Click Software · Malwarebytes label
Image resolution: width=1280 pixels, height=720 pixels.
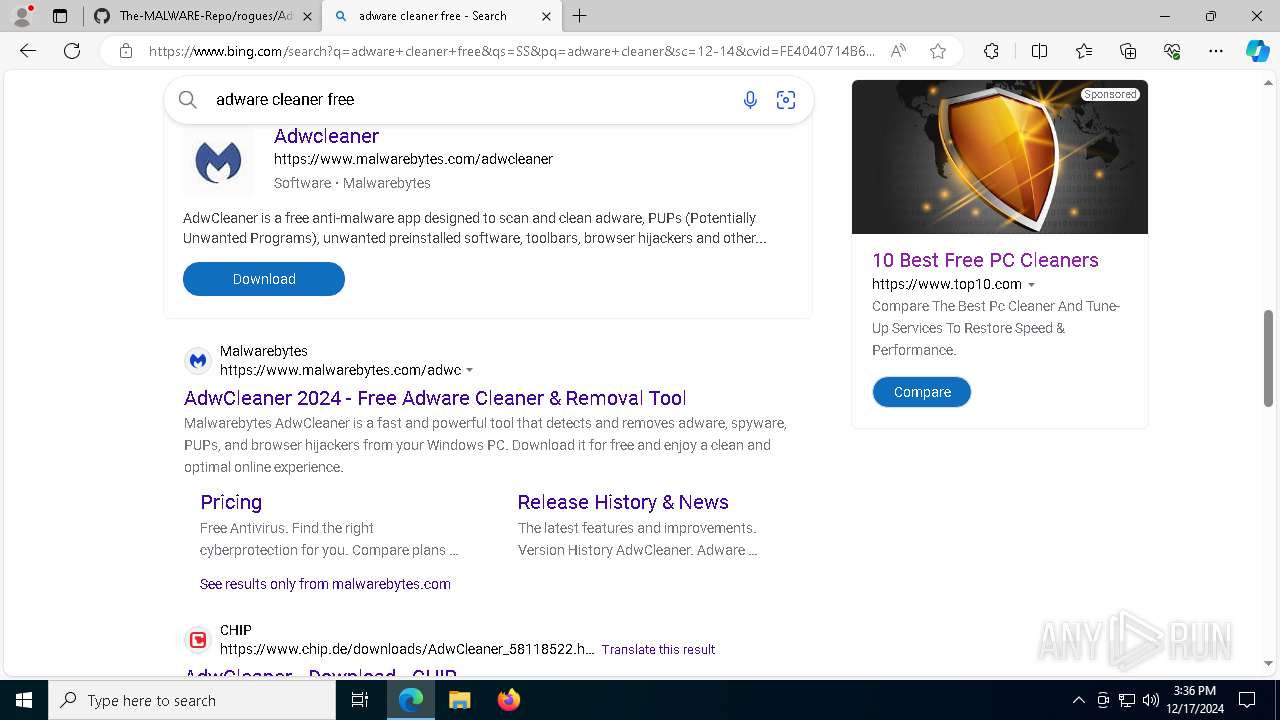coord(352,183)
